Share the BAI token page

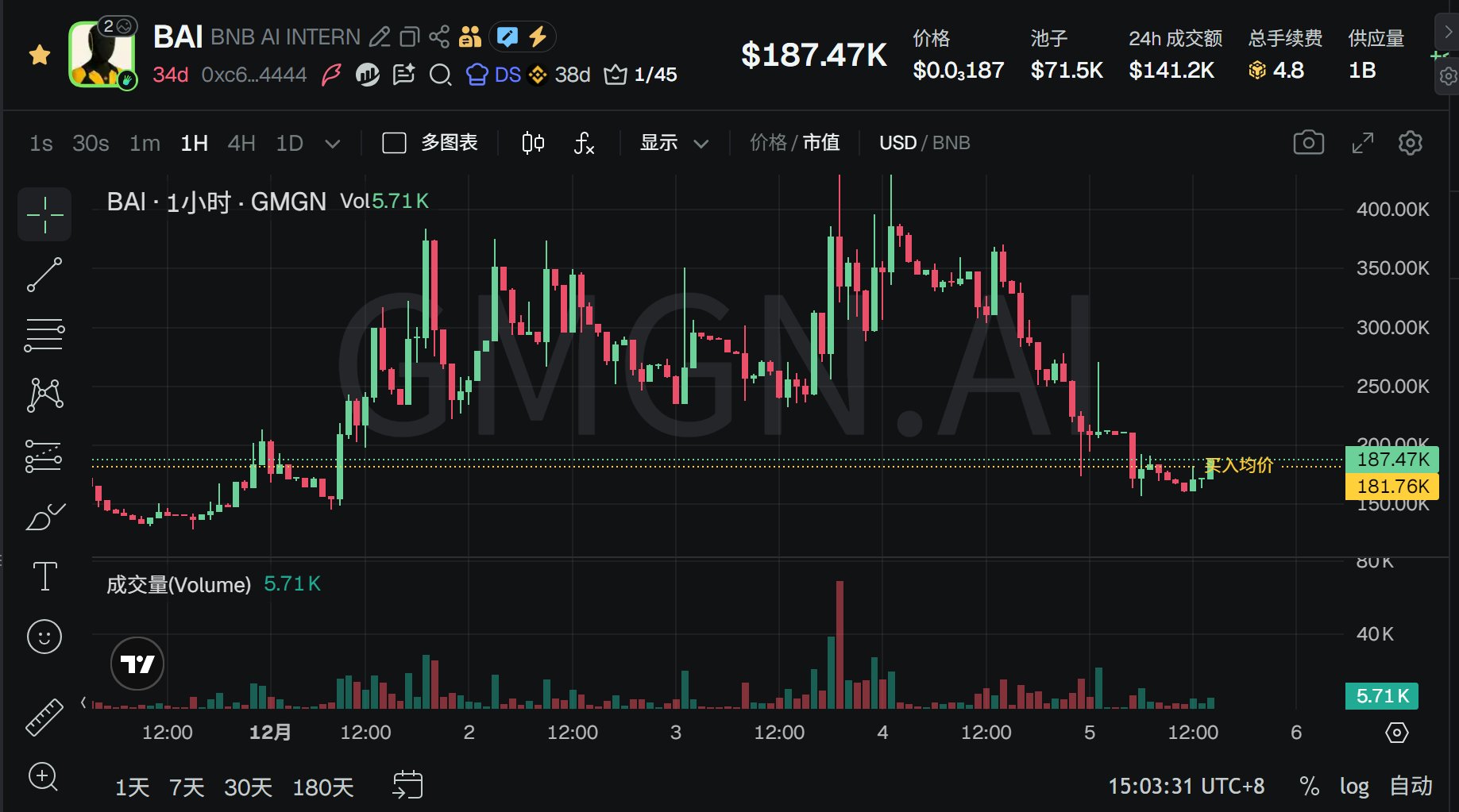pos(439,37)
